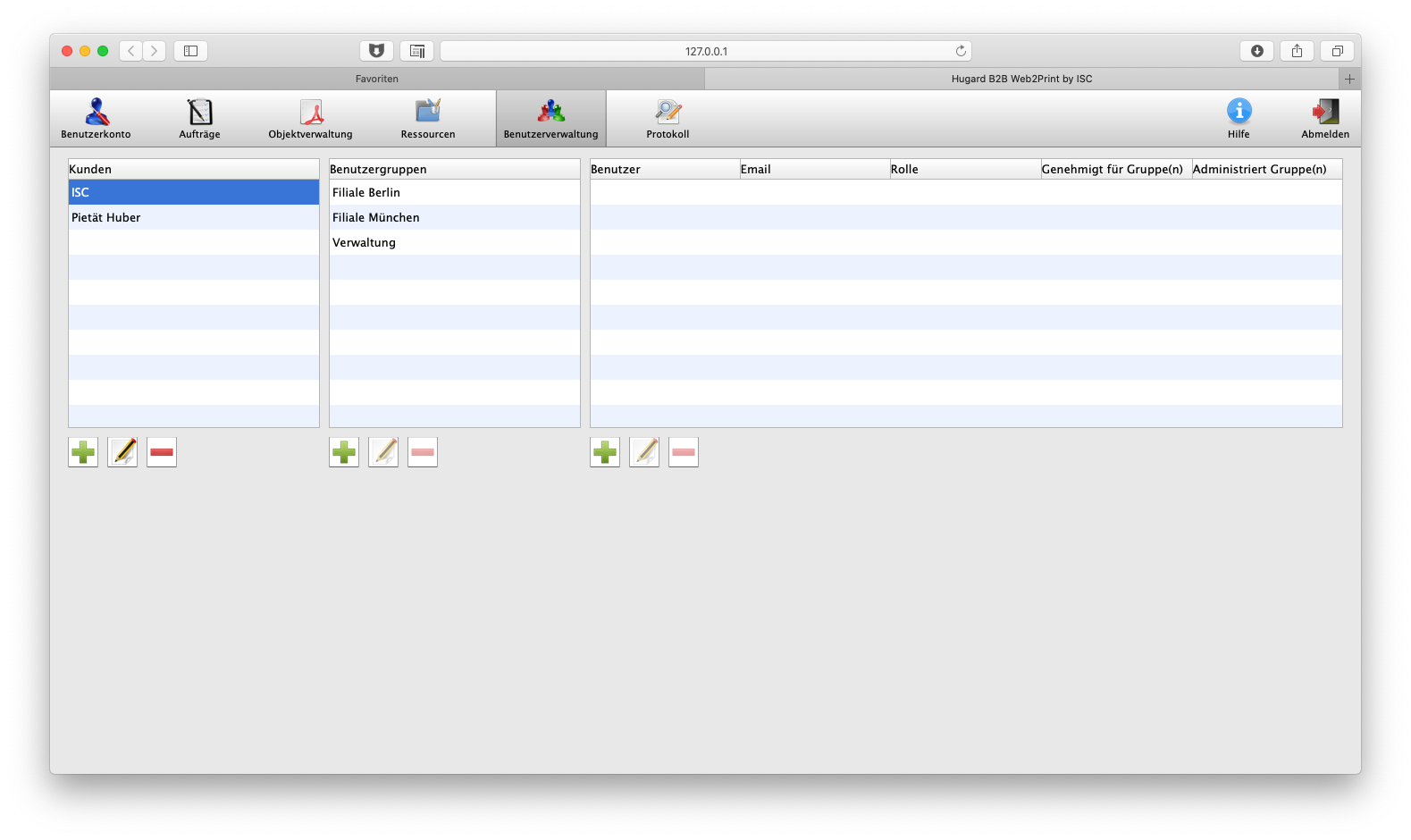Open a new tab with the plus button
This screenshot has width=1411, height=840.
tap(1349, 79)
